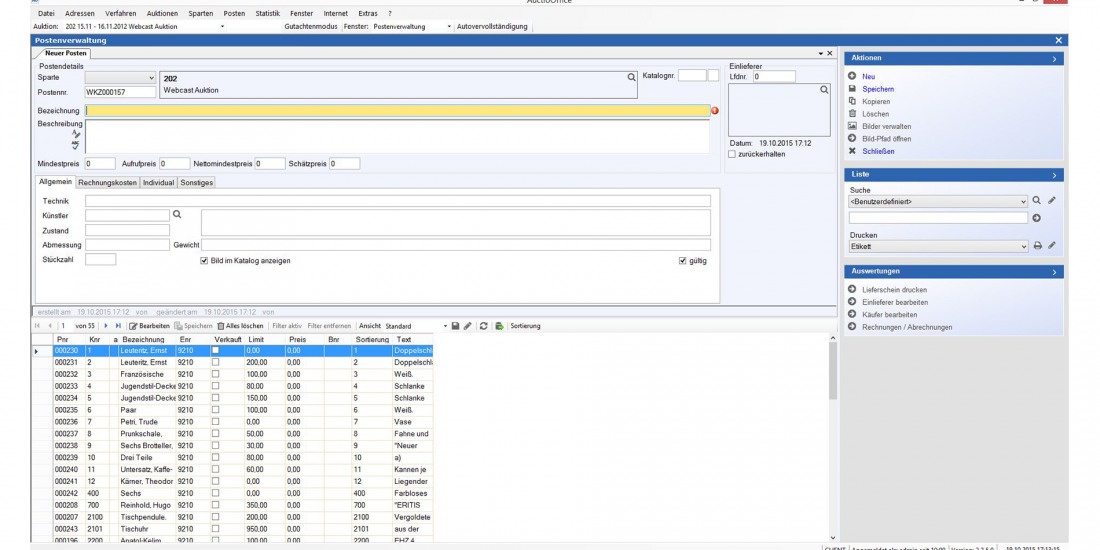Click Lieferschein drucken under Auswertungen
1100x550 pixels.
pos(894,290)
